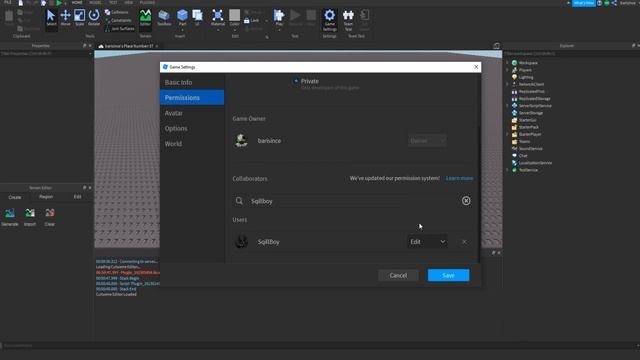Select the Private playability radio button
Viewport: 640px width, 360px height.
click(296, 81)
